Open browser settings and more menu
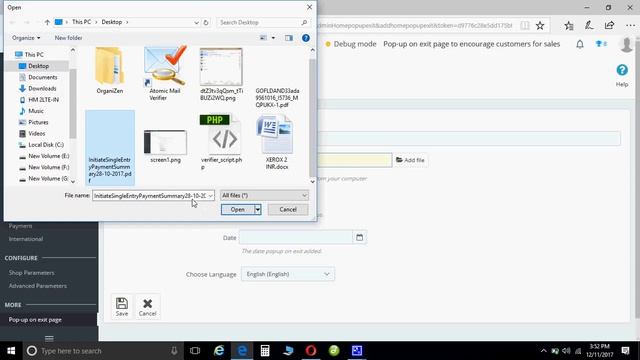The width and height of the screenshot is (640, 360). pos(630,26)
